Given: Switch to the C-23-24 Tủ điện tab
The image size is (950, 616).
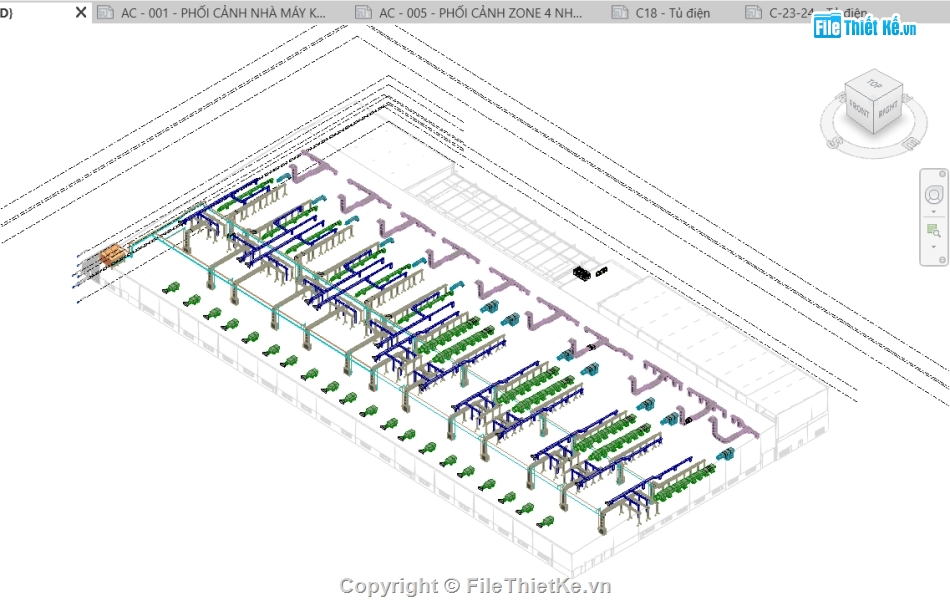Looking at the screenshot, I should 818,13.
